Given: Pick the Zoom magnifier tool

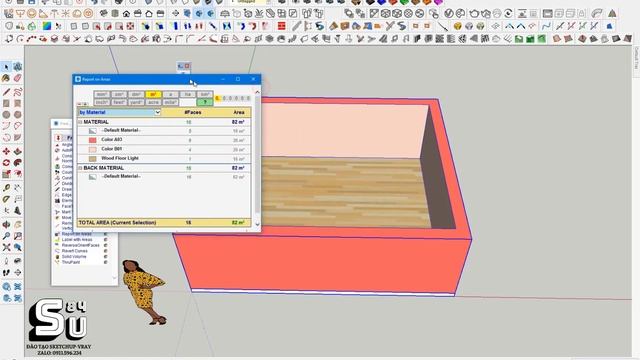Looking at the screenshot, I should pos(6,236).
